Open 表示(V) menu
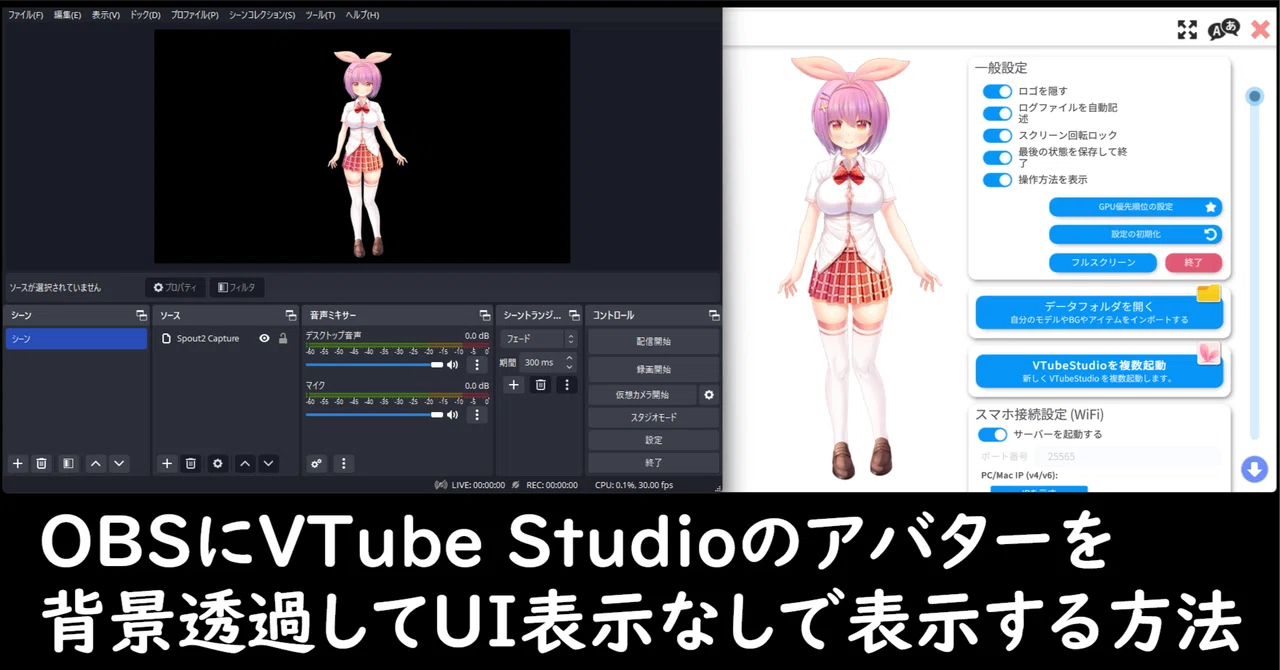Image resolution: width=1280 pixels, height=670 pixels. point(105,15)
